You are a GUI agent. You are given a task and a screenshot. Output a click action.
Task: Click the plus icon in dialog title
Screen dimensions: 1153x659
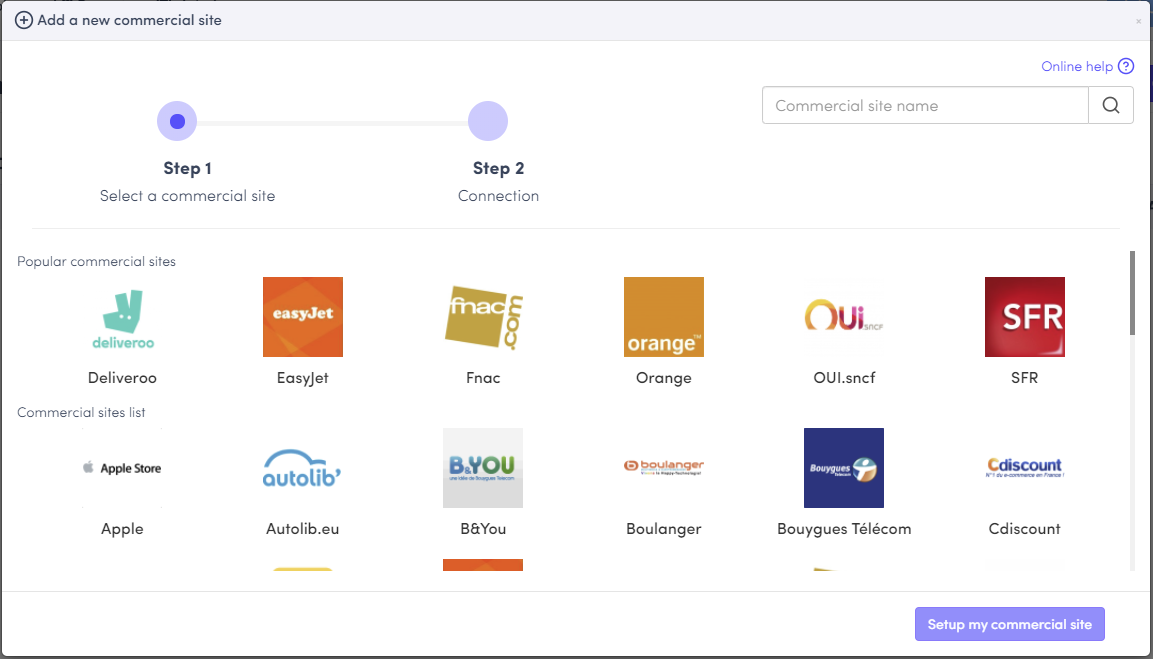(x=24, y=20)
